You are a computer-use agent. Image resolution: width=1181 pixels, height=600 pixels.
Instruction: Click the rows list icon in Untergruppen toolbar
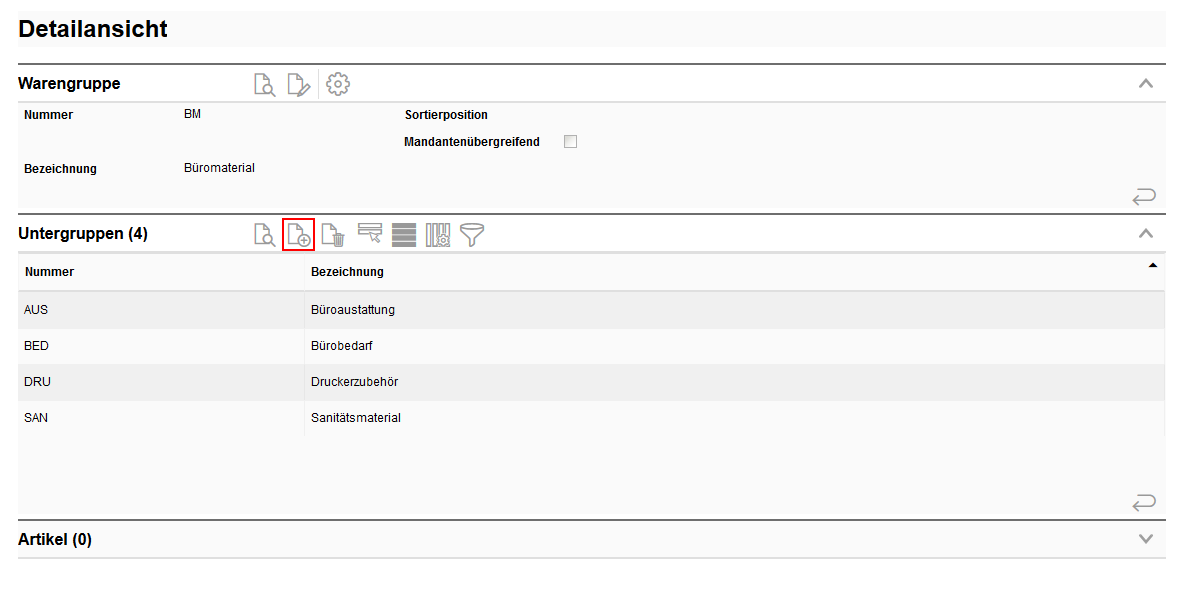pyautogui.click(x=404, y=235)
